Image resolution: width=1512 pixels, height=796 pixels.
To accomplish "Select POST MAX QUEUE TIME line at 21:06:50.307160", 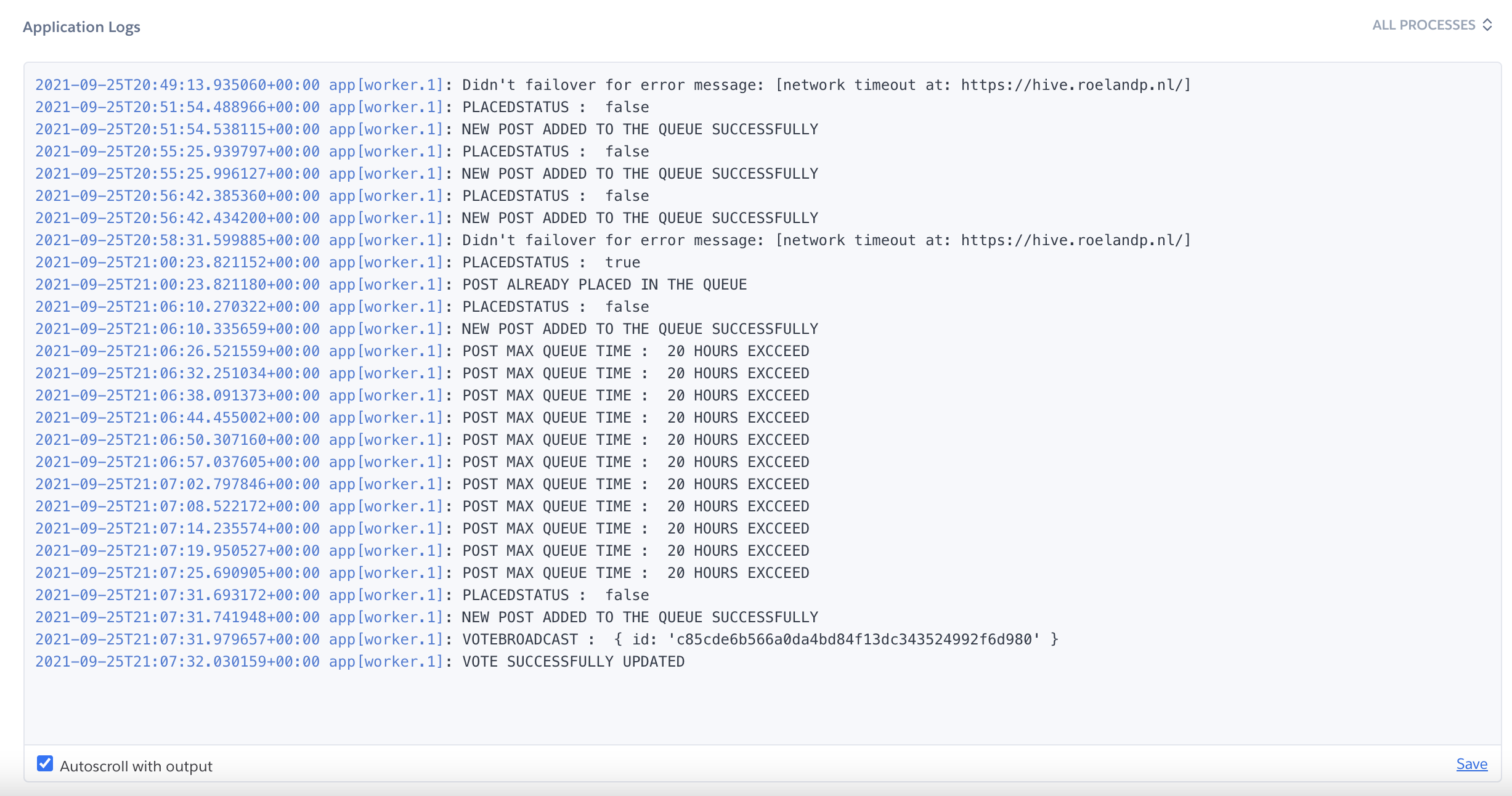I will (422, 440).
